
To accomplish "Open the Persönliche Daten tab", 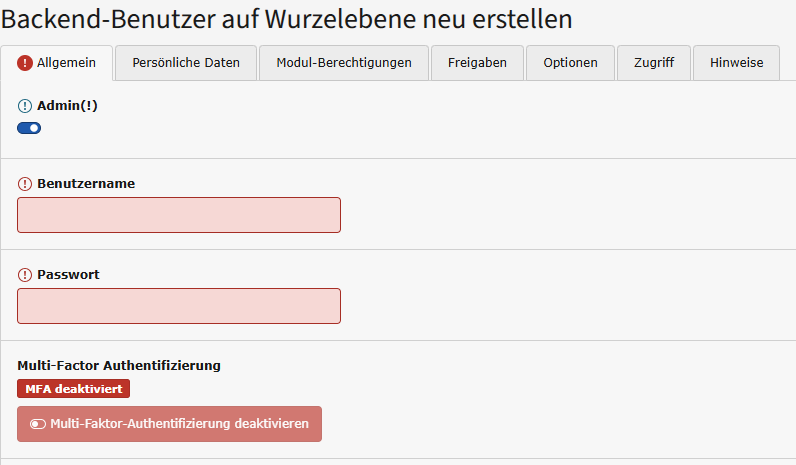I will click(x=185, y=63).
